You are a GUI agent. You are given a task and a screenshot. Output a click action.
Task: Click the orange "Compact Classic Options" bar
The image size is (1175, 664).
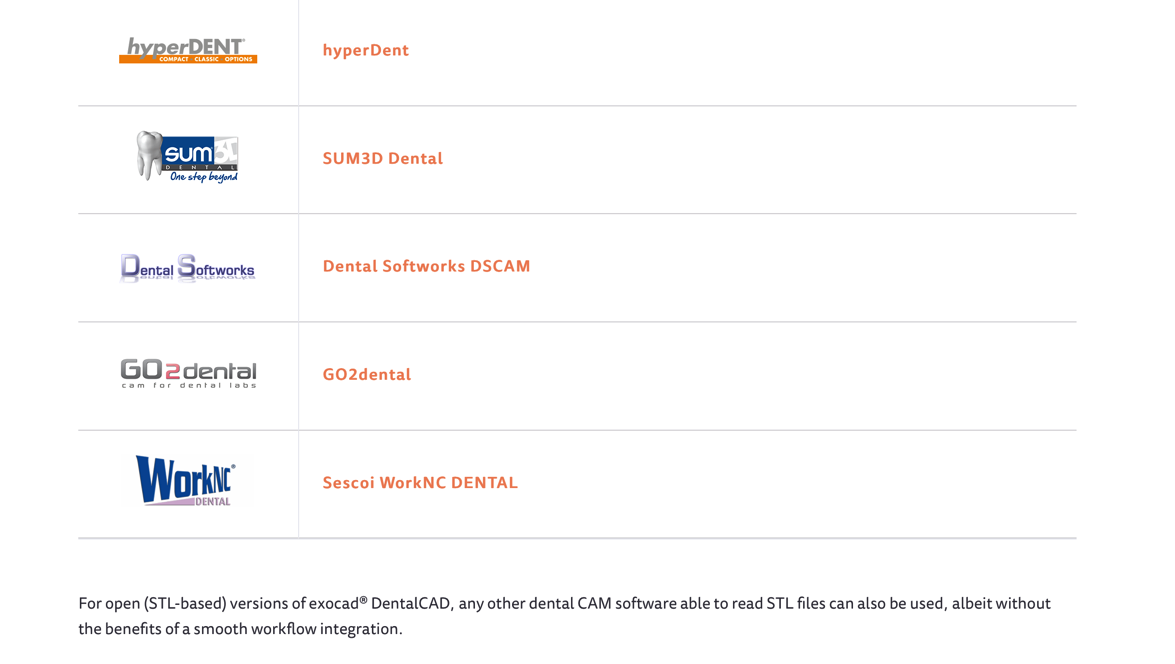[200, 59]
